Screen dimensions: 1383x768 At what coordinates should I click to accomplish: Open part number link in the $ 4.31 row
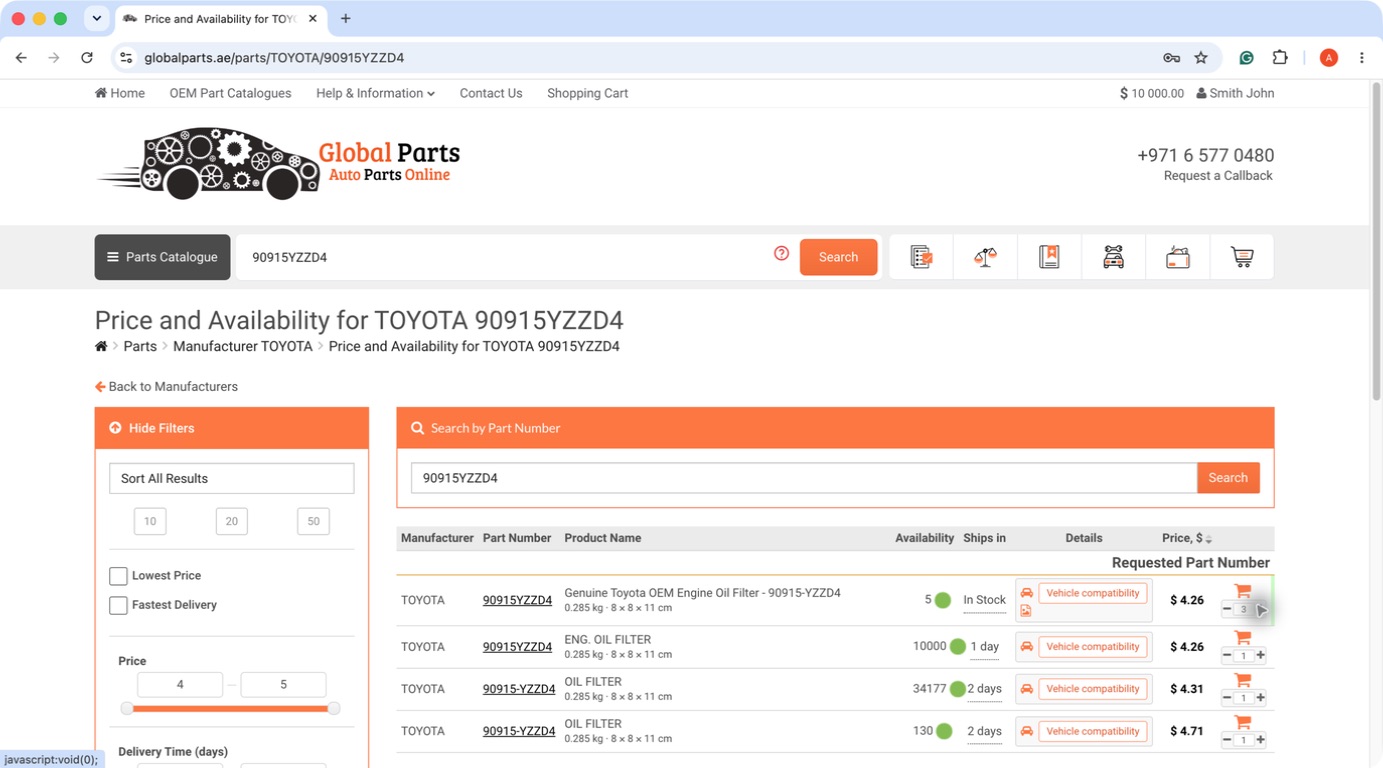coord(519,689)
